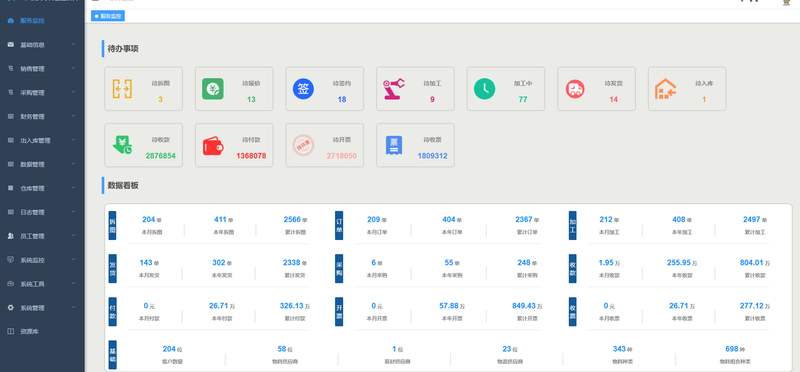
Task: Click the 待办事项 section heading
Action: [x=123, y=49]
